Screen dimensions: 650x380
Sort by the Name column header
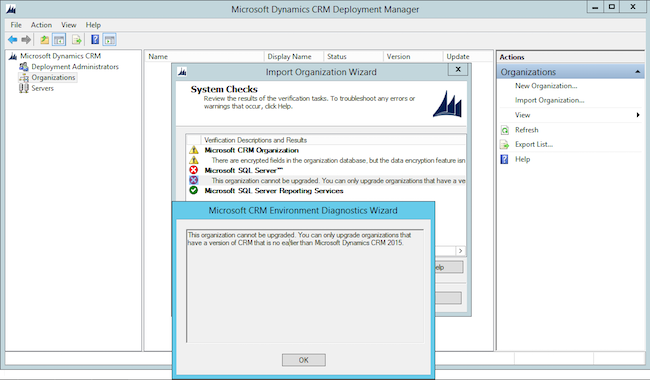(x=204, y=56)
